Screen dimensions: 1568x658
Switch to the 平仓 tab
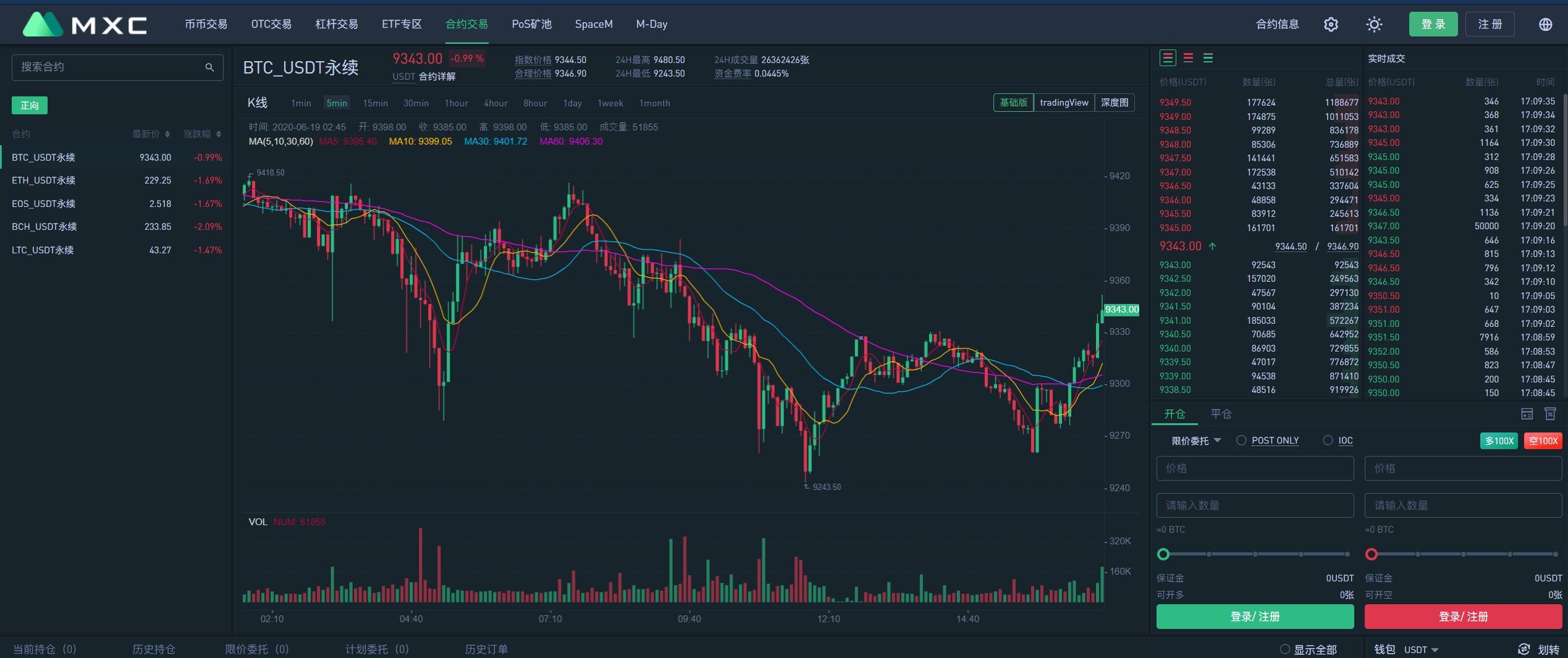point(1221,414)
